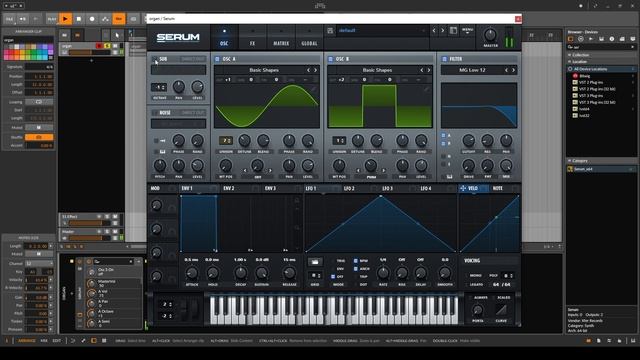
Task: Click the pointer tool icon in arranger
Action: [117, 35]
